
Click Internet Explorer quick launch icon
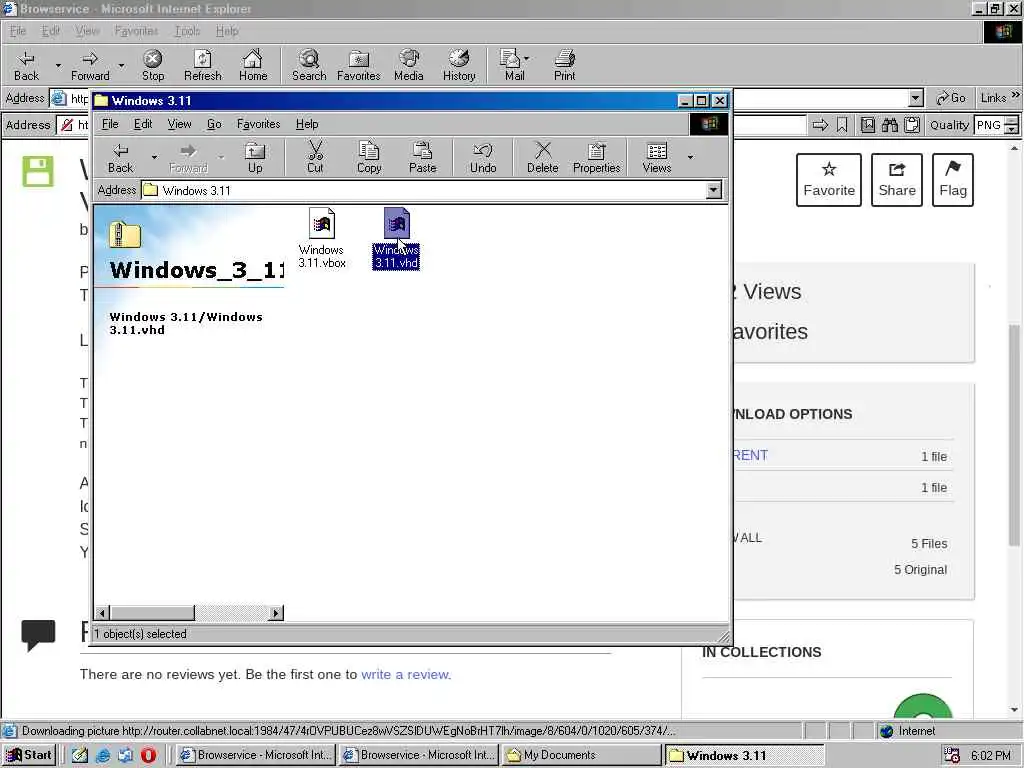(103, 755)
